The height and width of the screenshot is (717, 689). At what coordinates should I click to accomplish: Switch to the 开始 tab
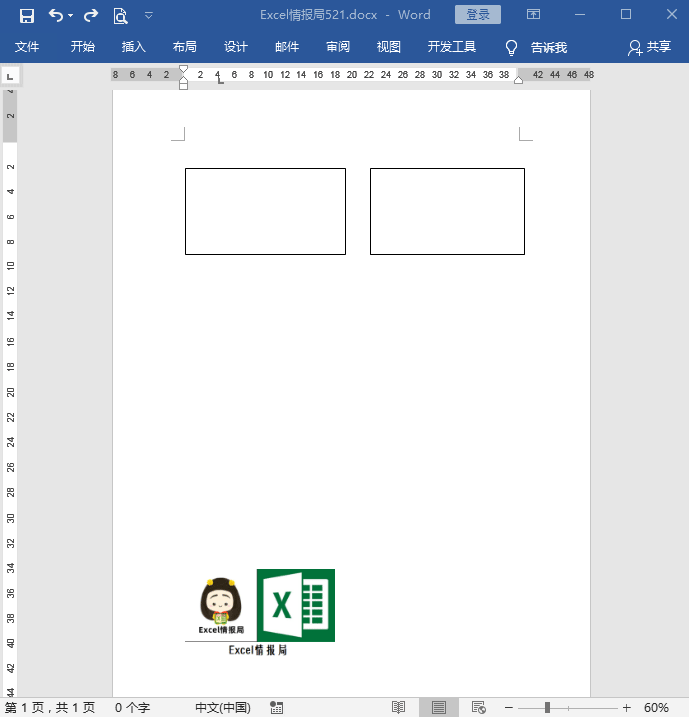(x=83, y=47)
